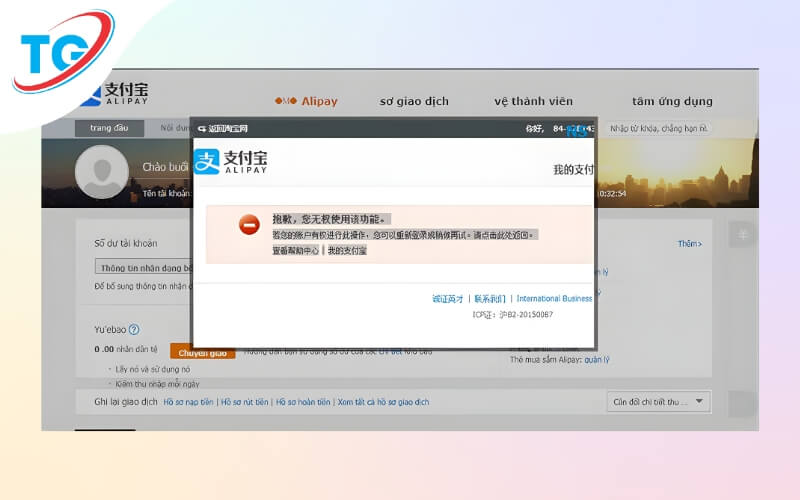
Task: Open the 'vệ thành viên' navigation tab
Action: click(533, 101)
